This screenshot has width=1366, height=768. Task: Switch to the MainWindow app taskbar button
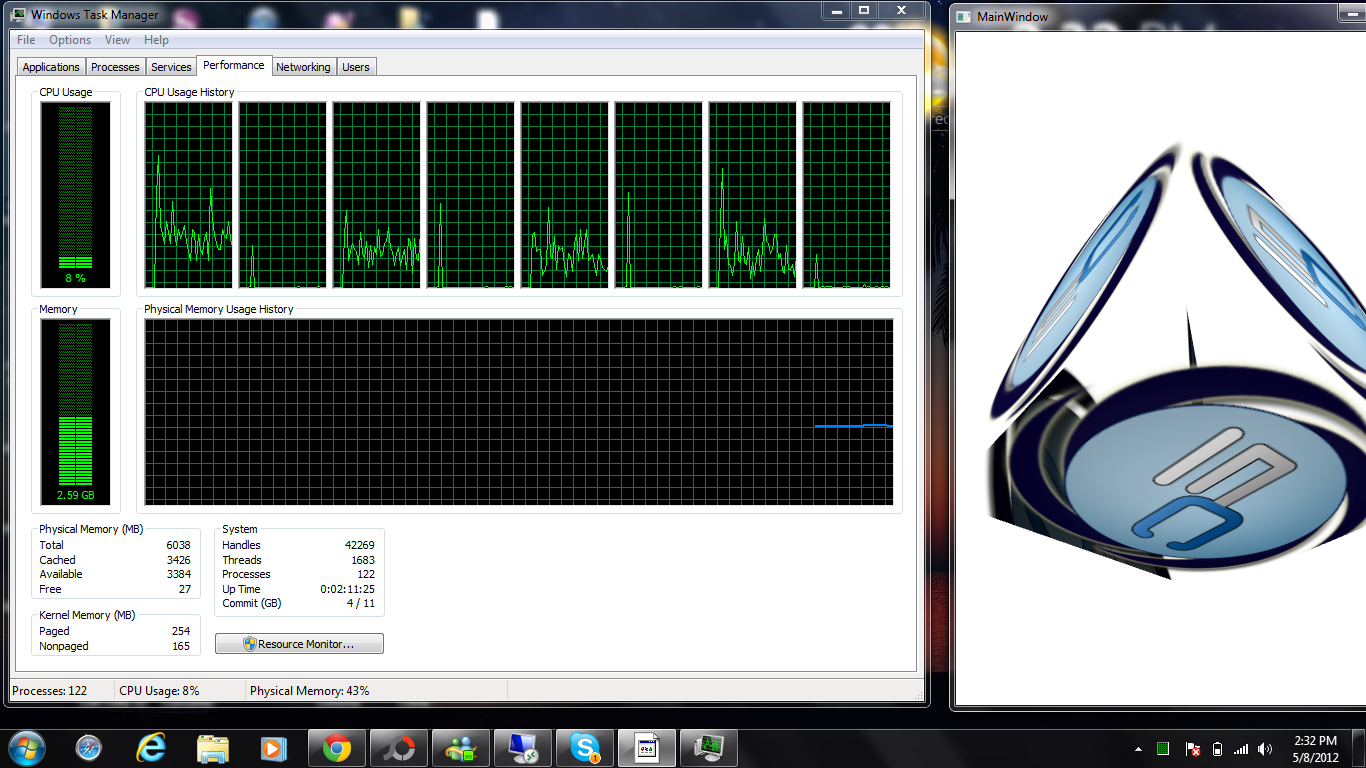tap(647, 747)
